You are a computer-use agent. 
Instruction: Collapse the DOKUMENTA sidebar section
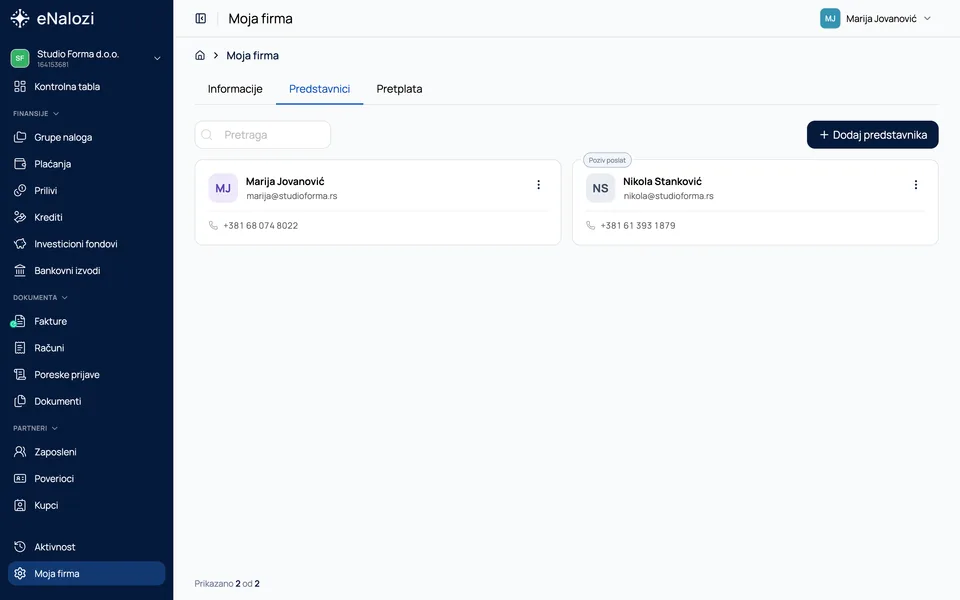pos(64,298)
